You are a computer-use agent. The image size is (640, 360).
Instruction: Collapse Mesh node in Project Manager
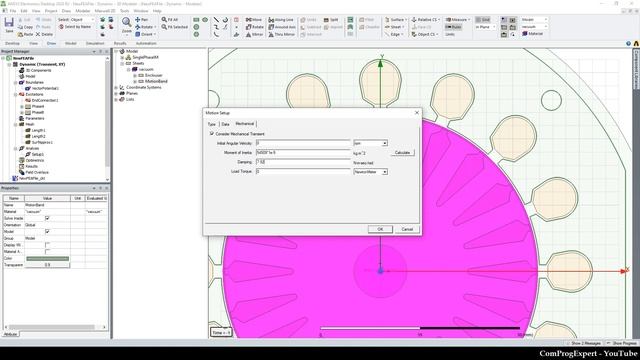16,124
